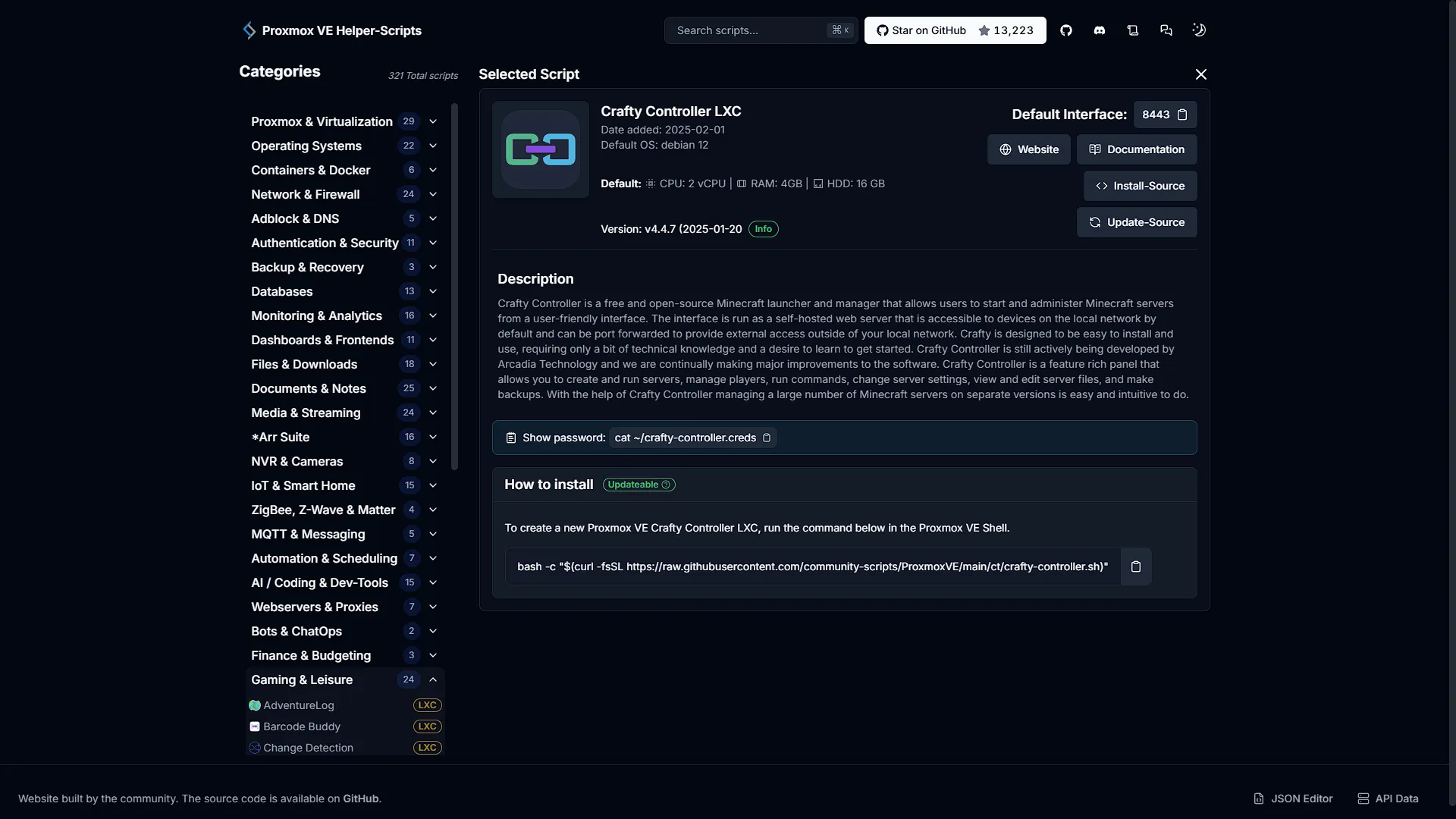Focus the Search scripts field
1456x819 pixels.
[761, 30]
